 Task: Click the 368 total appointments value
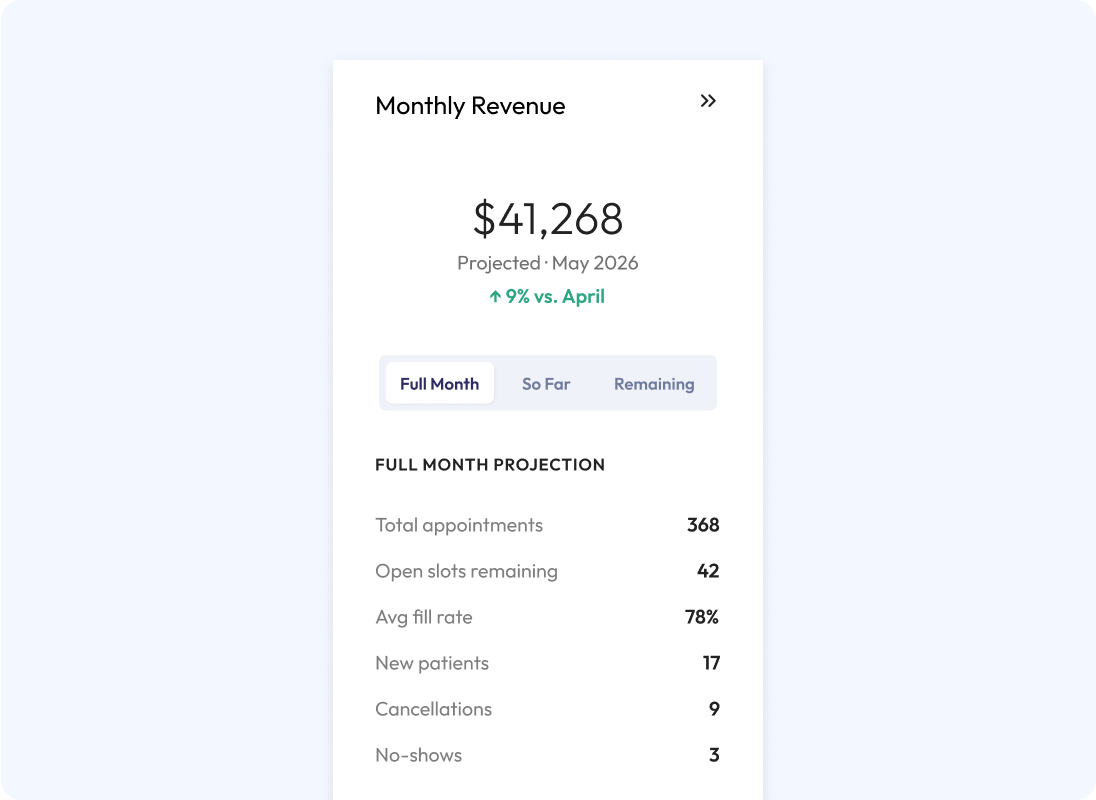tap(703, 525)
